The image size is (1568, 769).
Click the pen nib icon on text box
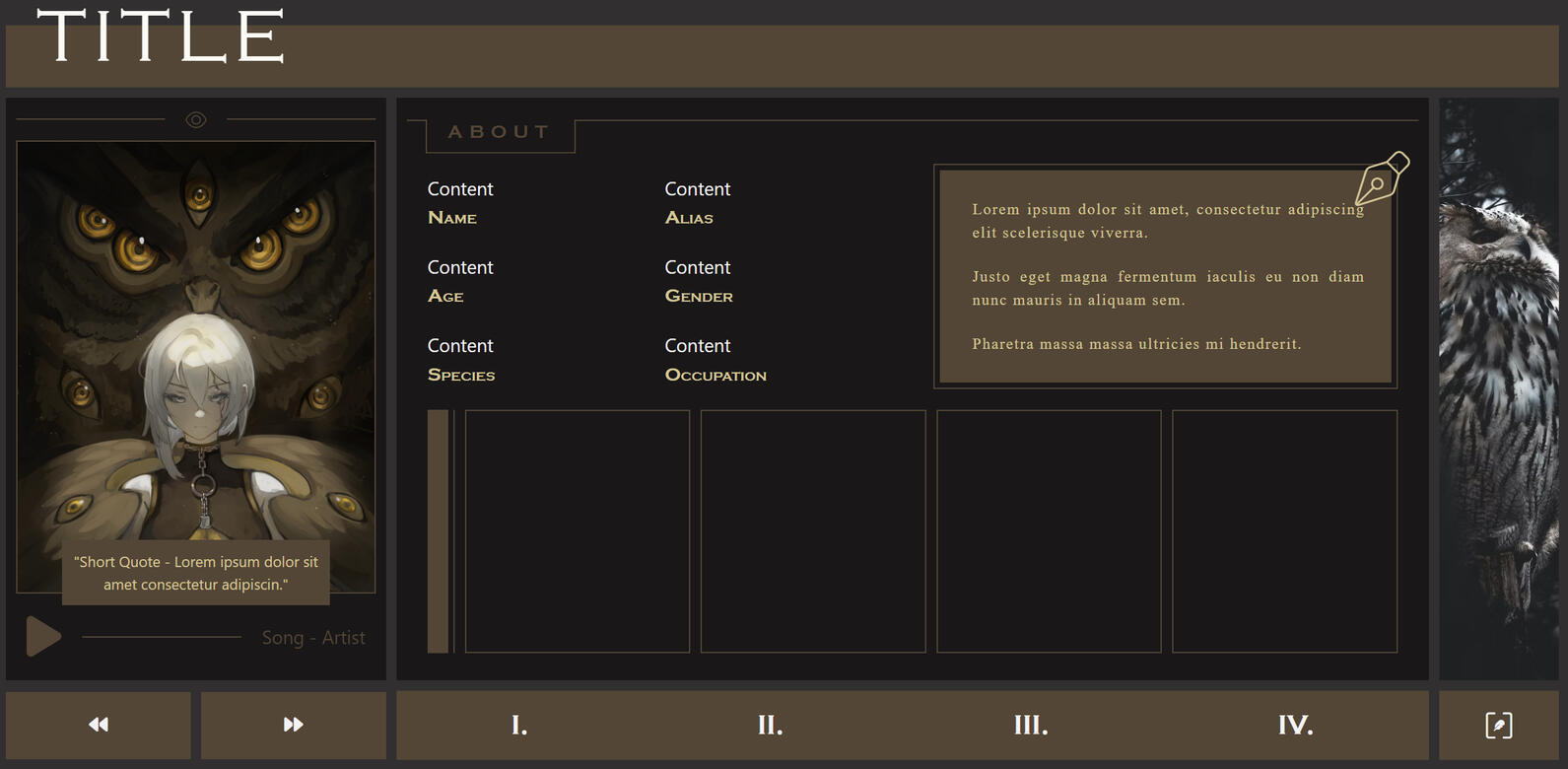1382,178
